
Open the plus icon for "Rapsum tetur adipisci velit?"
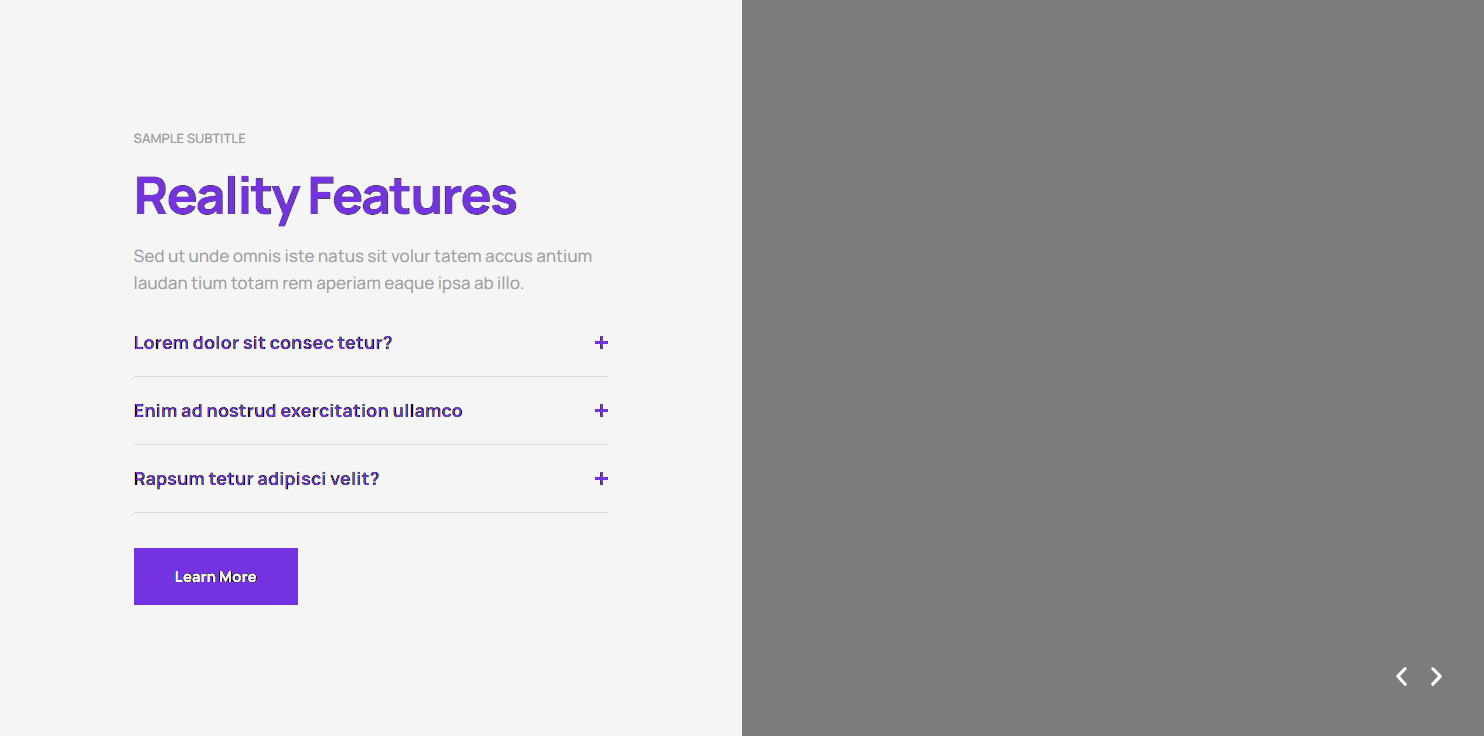pyautogui.click(x=601, y=478)
